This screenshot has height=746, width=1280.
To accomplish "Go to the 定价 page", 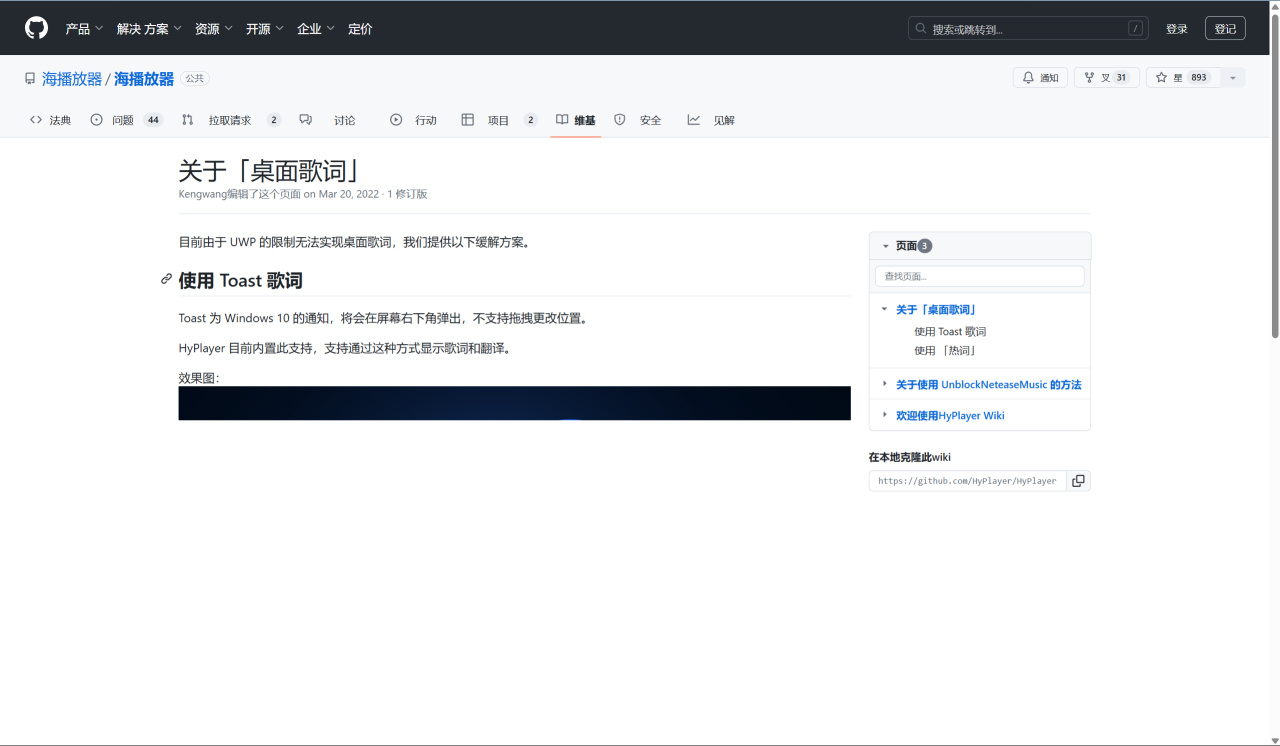I will [x=360, y=29].
